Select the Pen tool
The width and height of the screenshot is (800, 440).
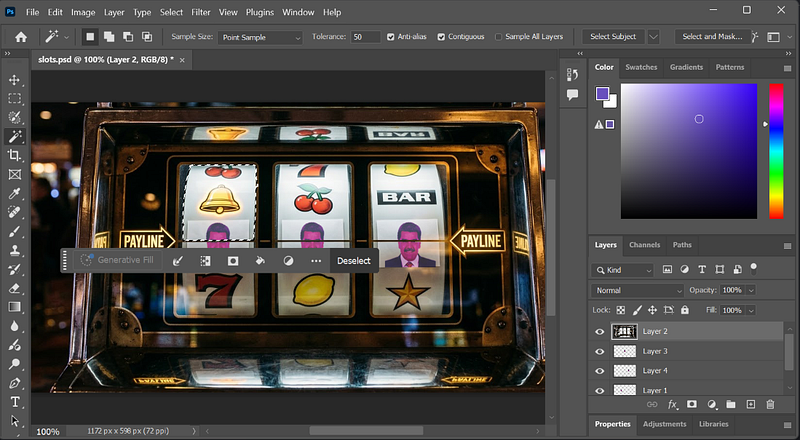pyautogui.click(x=14, y=383)
